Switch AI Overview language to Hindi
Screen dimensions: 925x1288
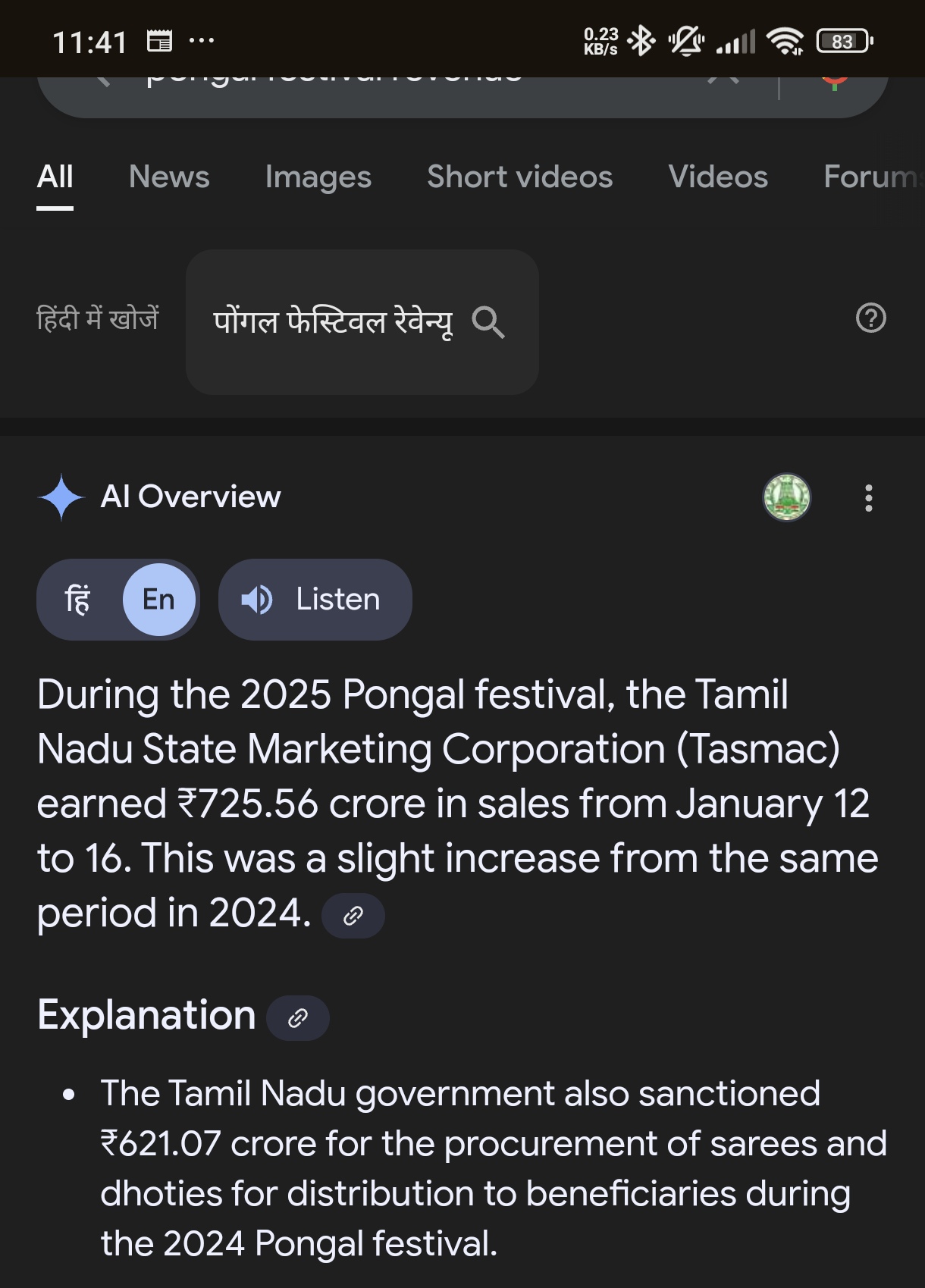tap(78, 600)
